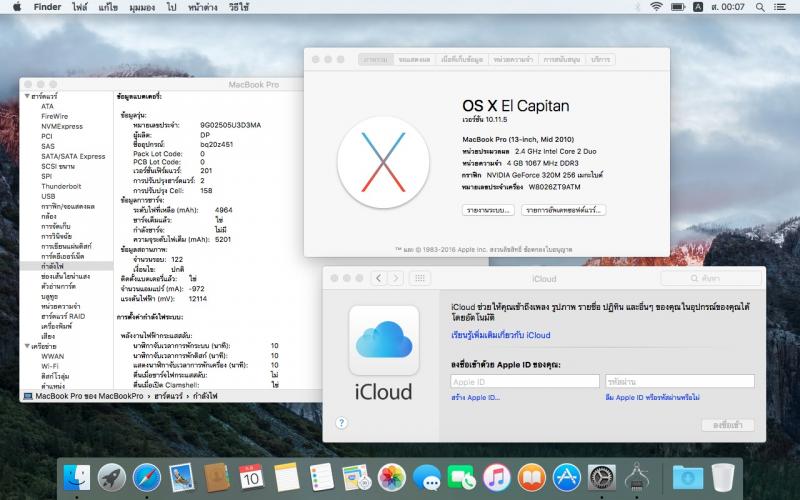Focus the Apple ID input field
This screenshot has width=800, height=500.
tap(525, 381)
